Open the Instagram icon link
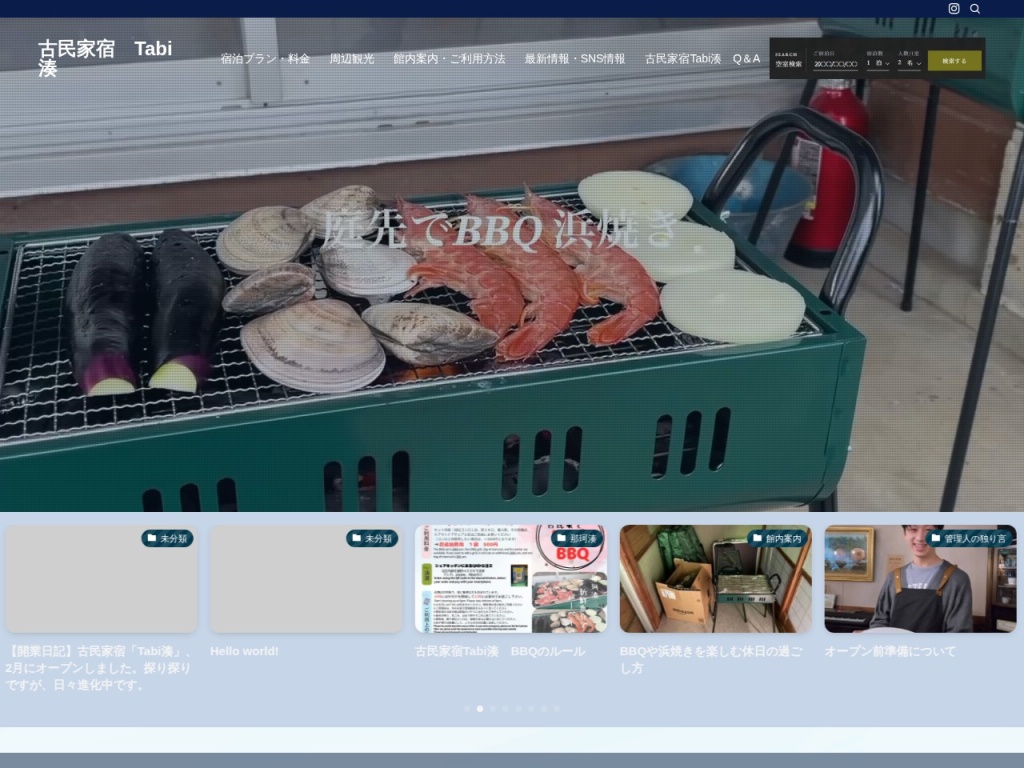Screen dimensions: 1024x768 (x=954, y=8)
